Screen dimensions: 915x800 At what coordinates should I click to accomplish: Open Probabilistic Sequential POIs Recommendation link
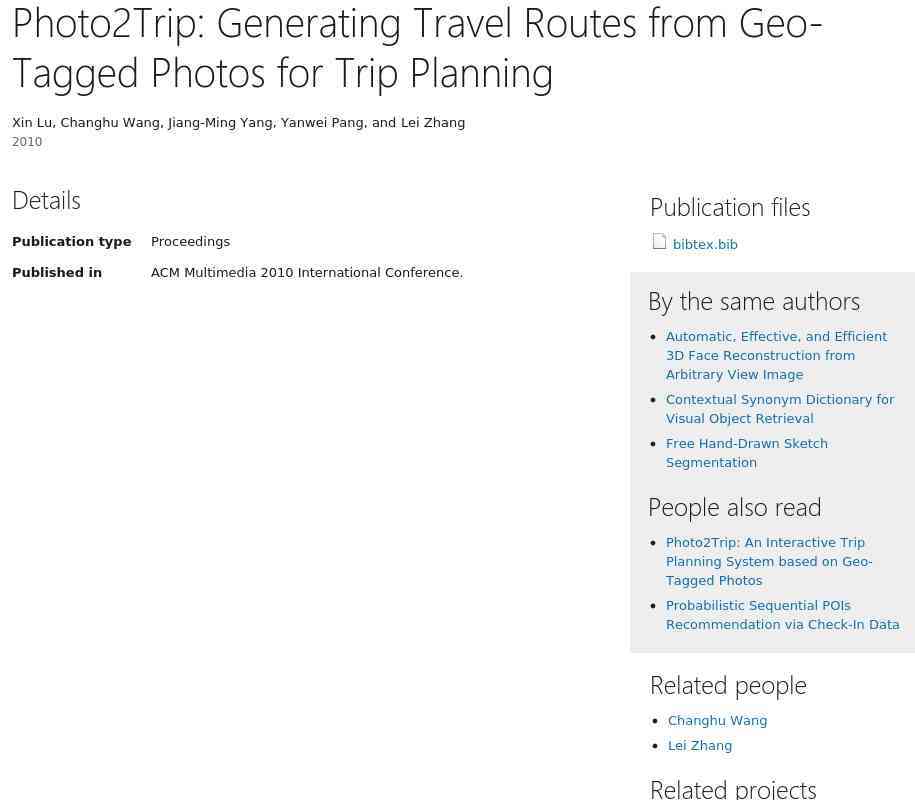tap(782, 615)
